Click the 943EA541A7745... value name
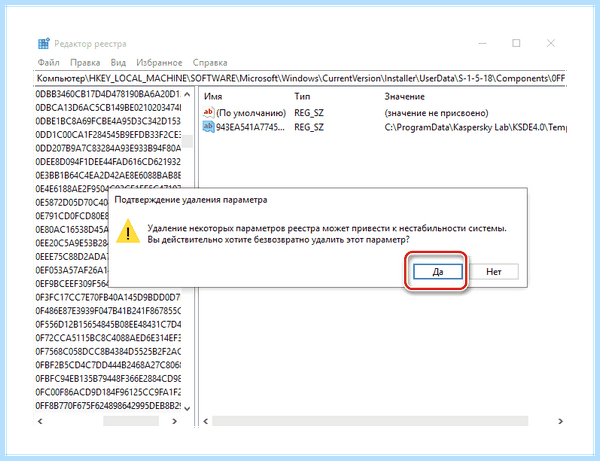Screen dimensions: 600x461 coord(250,127)
